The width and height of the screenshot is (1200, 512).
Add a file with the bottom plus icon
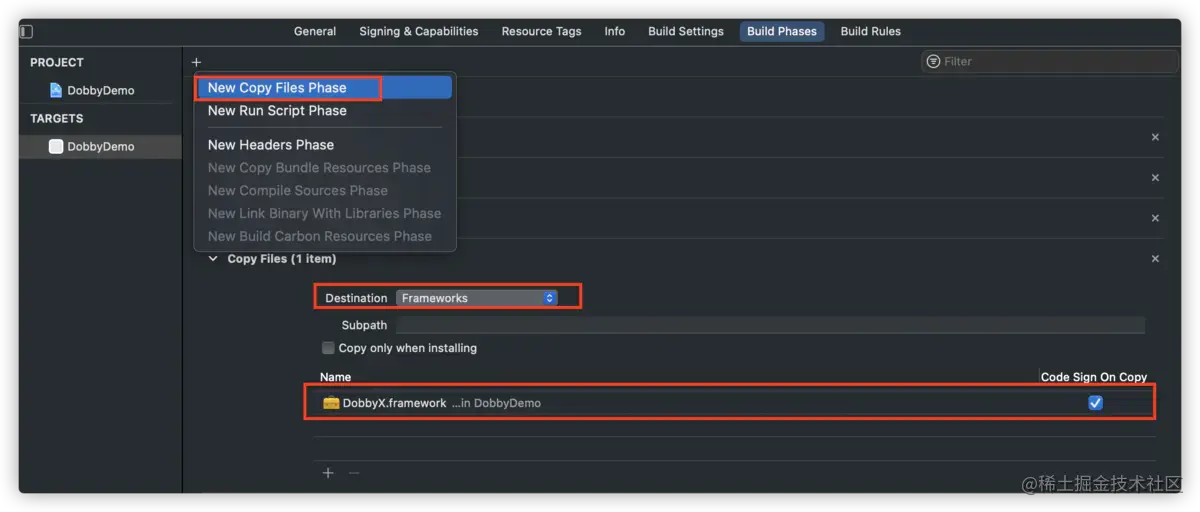point(328,473)
